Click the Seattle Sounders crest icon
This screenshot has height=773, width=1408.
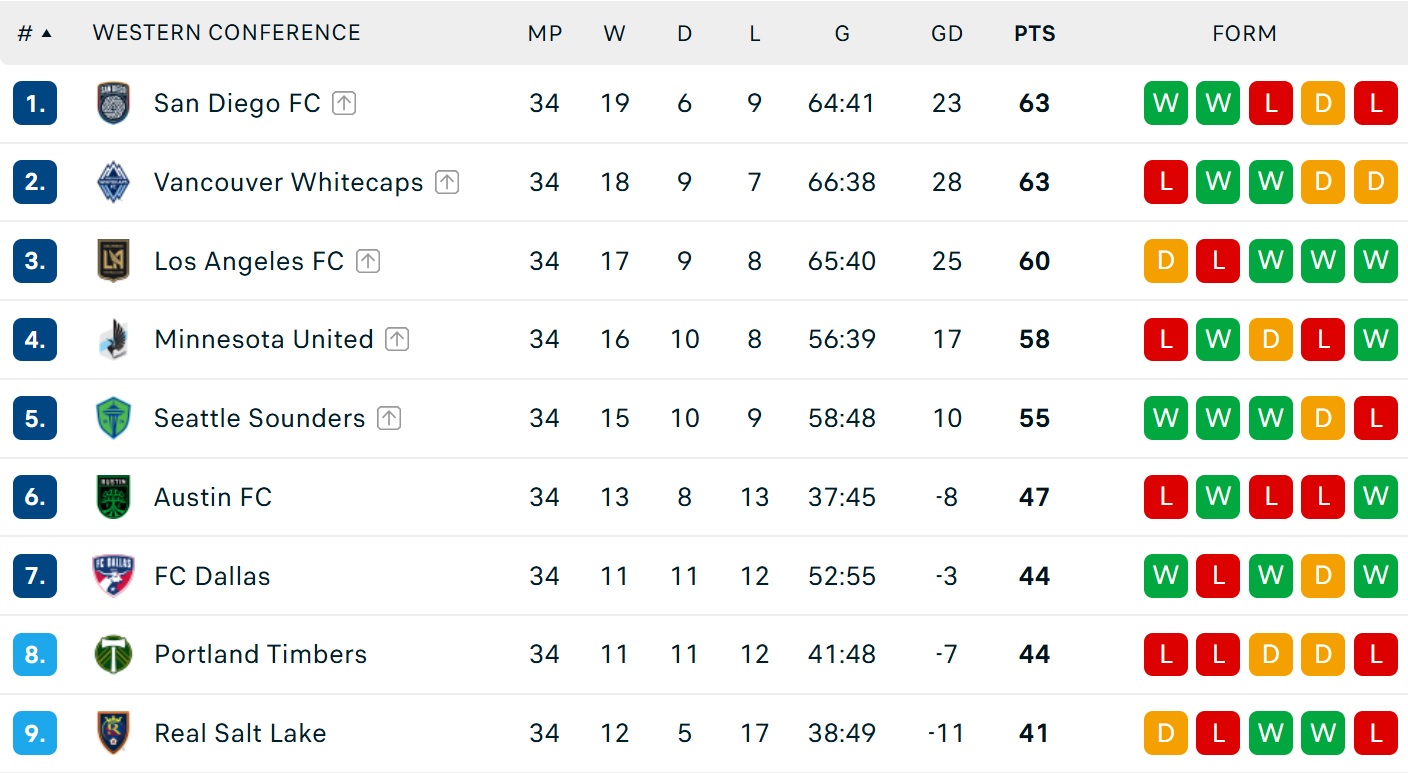113,418
